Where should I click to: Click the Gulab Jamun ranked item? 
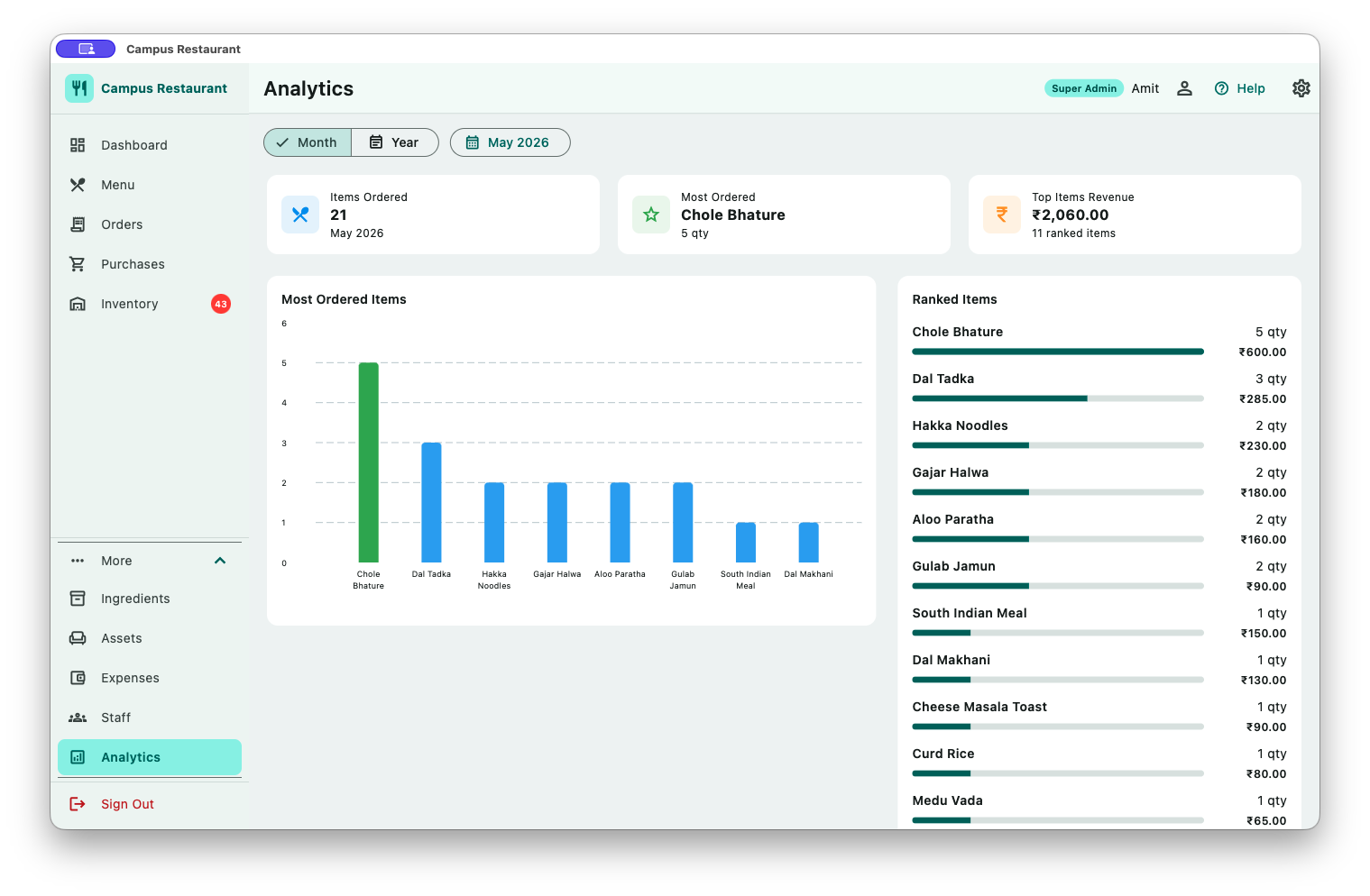[x=1099, y=576]
